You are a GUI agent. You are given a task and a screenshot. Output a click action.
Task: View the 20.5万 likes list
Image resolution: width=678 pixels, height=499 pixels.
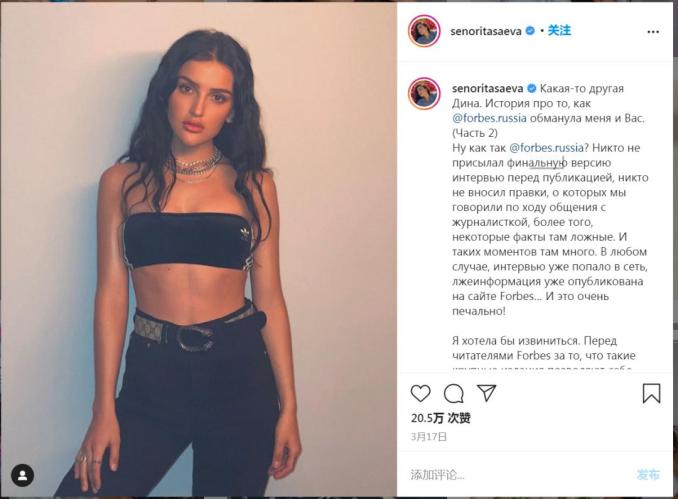coord(441,418)
